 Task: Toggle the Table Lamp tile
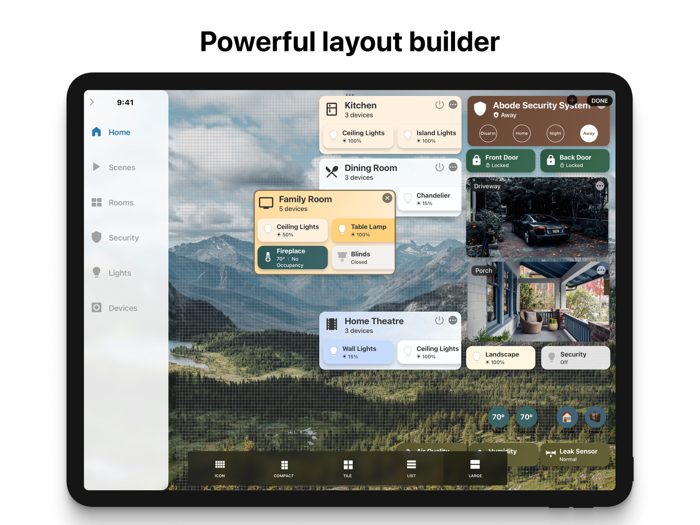tap(363, 230)
